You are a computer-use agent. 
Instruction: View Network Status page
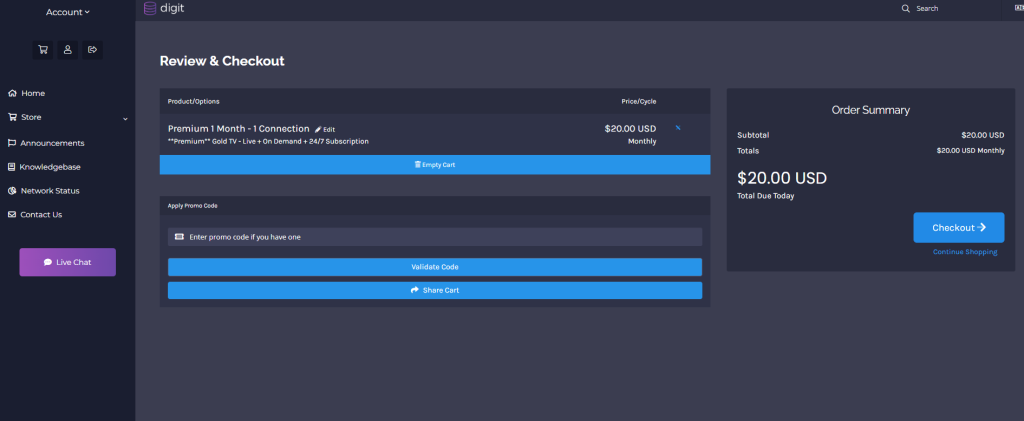[x=49, y=191]
